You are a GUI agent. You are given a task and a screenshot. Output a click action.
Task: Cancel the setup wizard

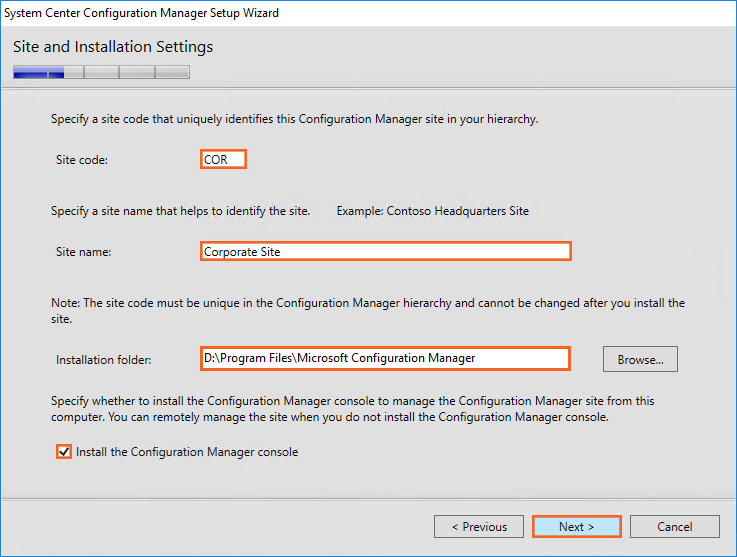(x=675, y=527)
